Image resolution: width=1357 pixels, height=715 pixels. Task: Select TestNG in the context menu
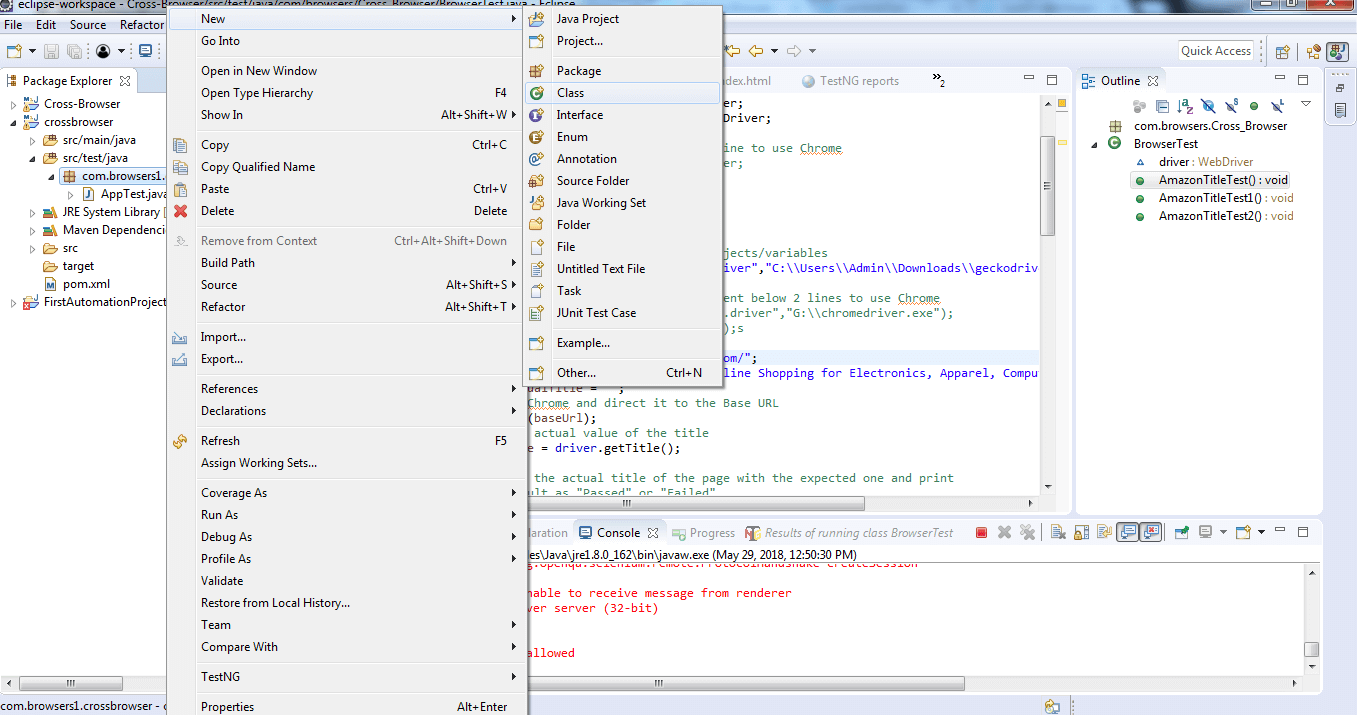(221, 677)
